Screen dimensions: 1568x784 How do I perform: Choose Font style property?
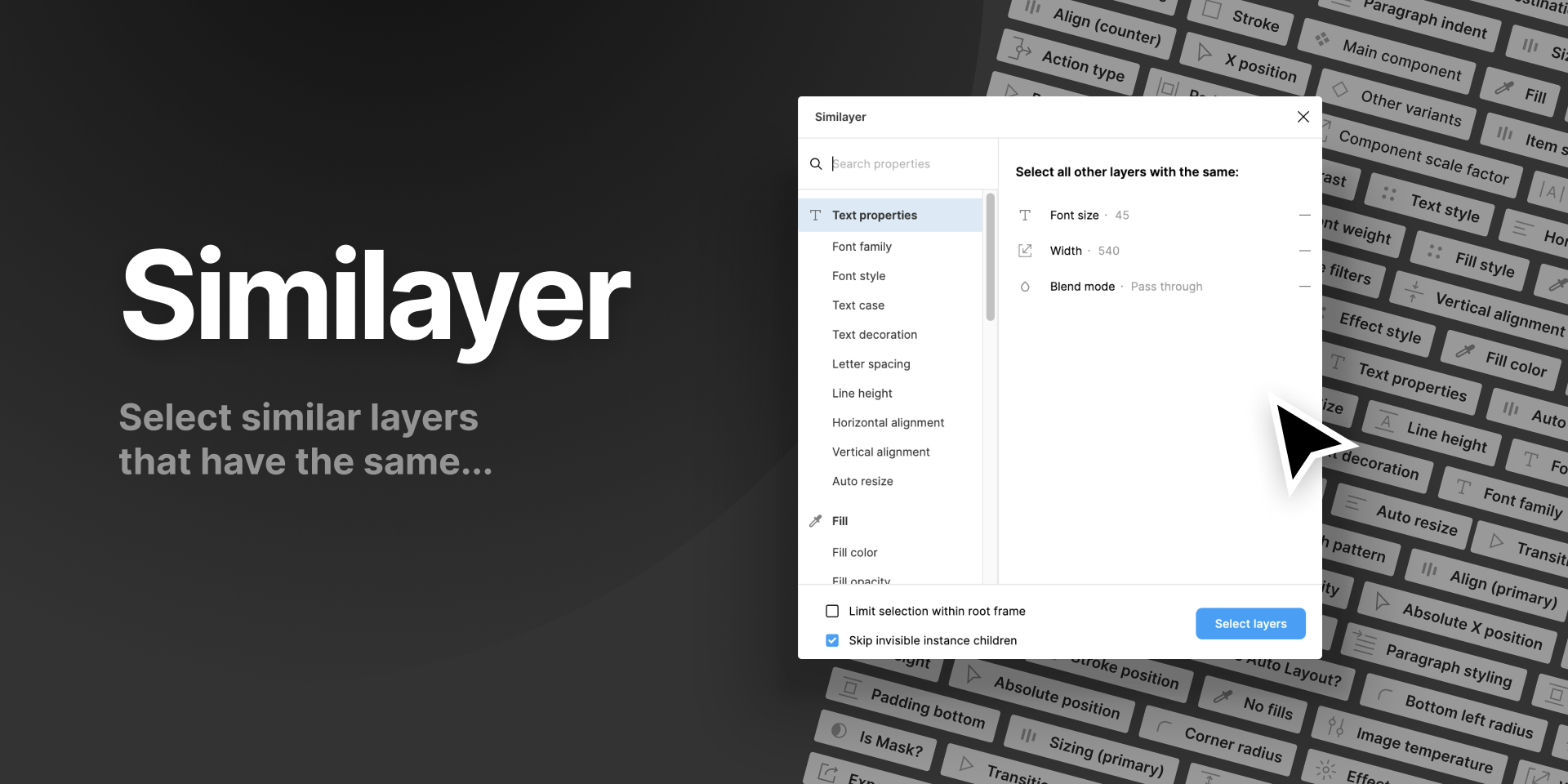tap(858, 276)
